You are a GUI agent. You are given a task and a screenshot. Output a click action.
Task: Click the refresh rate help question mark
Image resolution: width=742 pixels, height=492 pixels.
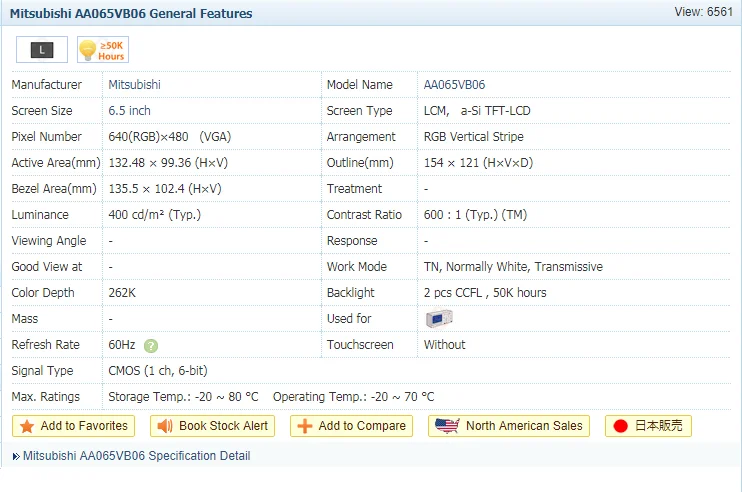150,346
